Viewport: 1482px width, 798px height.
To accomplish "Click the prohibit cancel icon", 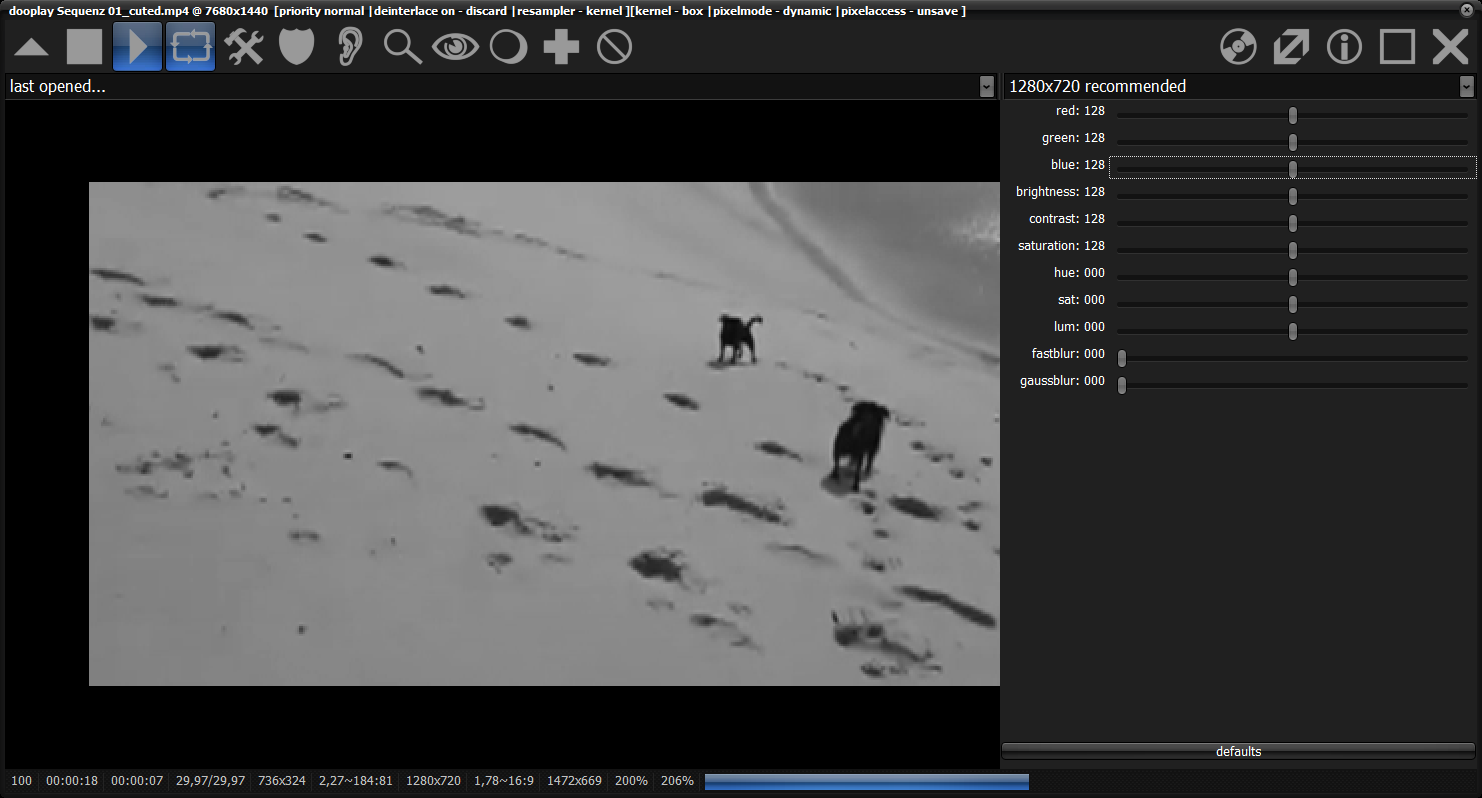I will 614,47.
